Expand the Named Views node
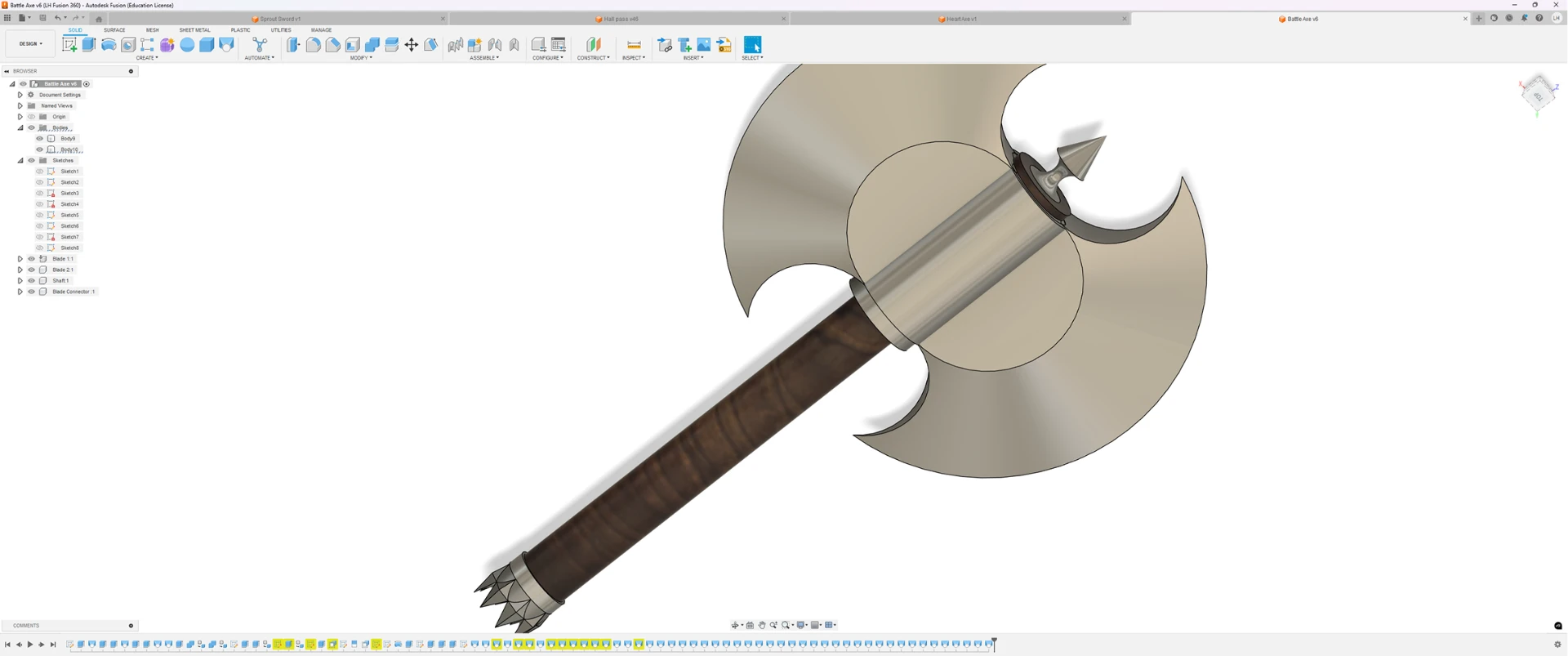The image size is (1568, 656). pos(20,106)
